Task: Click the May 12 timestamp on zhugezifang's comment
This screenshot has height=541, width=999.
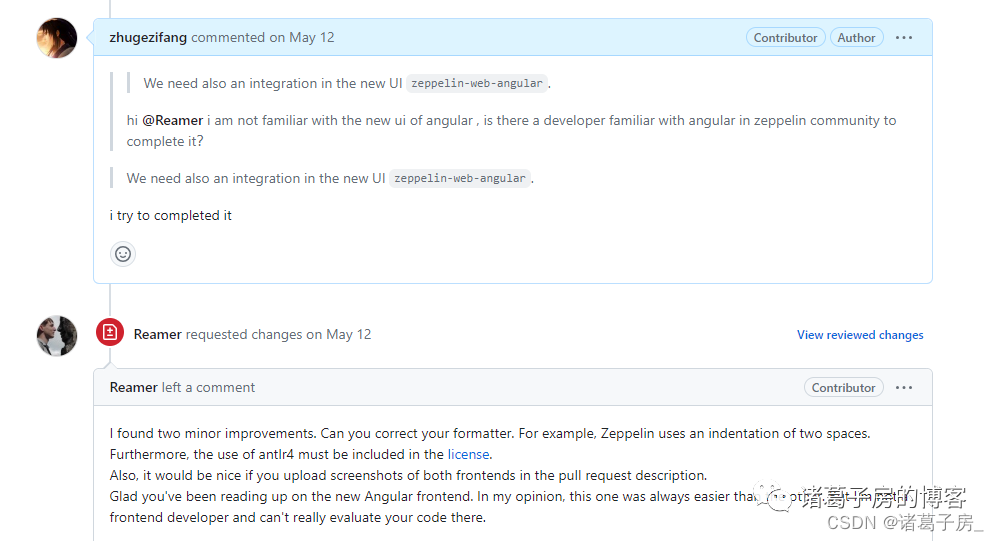Action: pyautogui.click(x=312, y=38)
